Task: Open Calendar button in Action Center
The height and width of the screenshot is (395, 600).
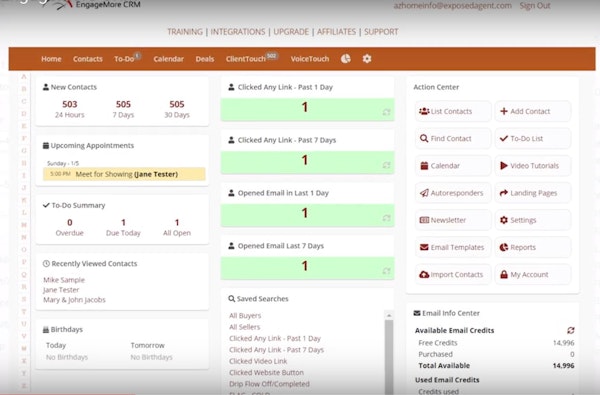Action: [x=453, y=166]
